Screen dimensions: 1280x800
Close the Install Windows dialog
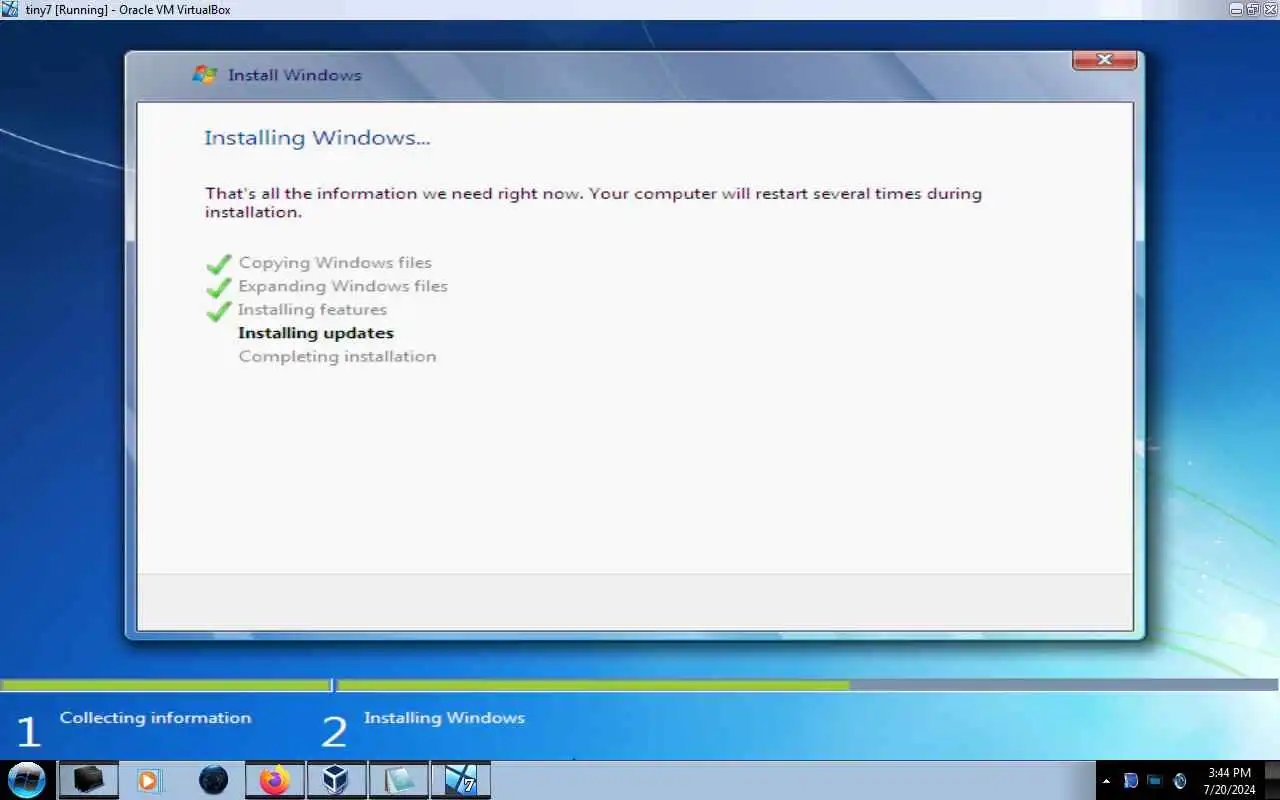click(1104, 60)
